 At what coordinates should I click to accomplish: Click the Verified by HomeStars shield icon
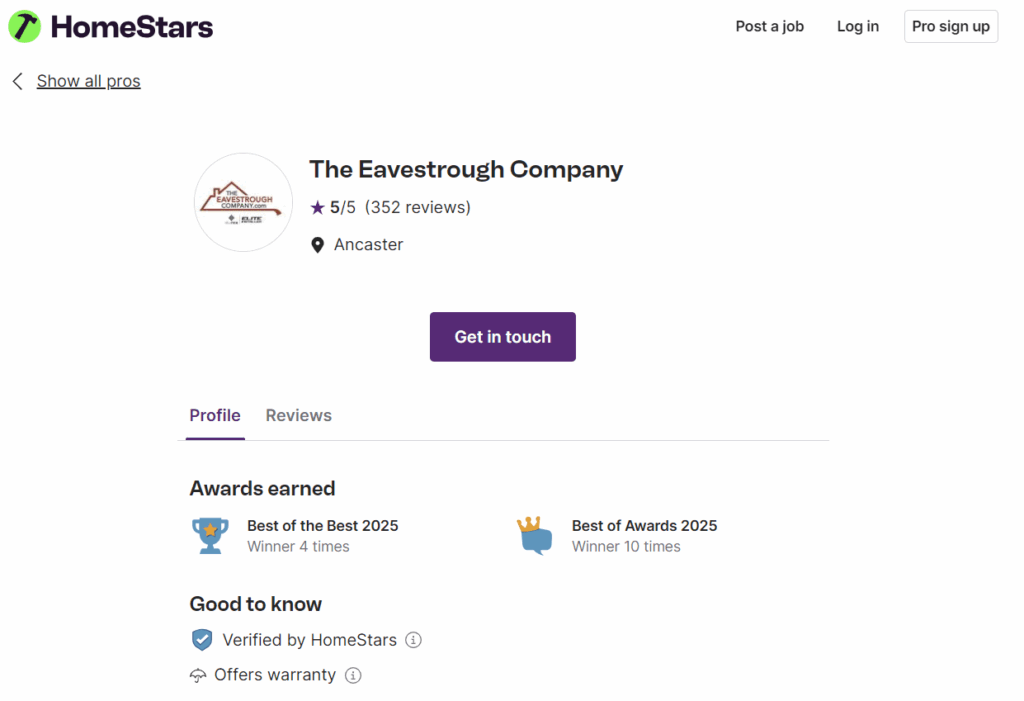pyautogui.click(x=201, y=639)
